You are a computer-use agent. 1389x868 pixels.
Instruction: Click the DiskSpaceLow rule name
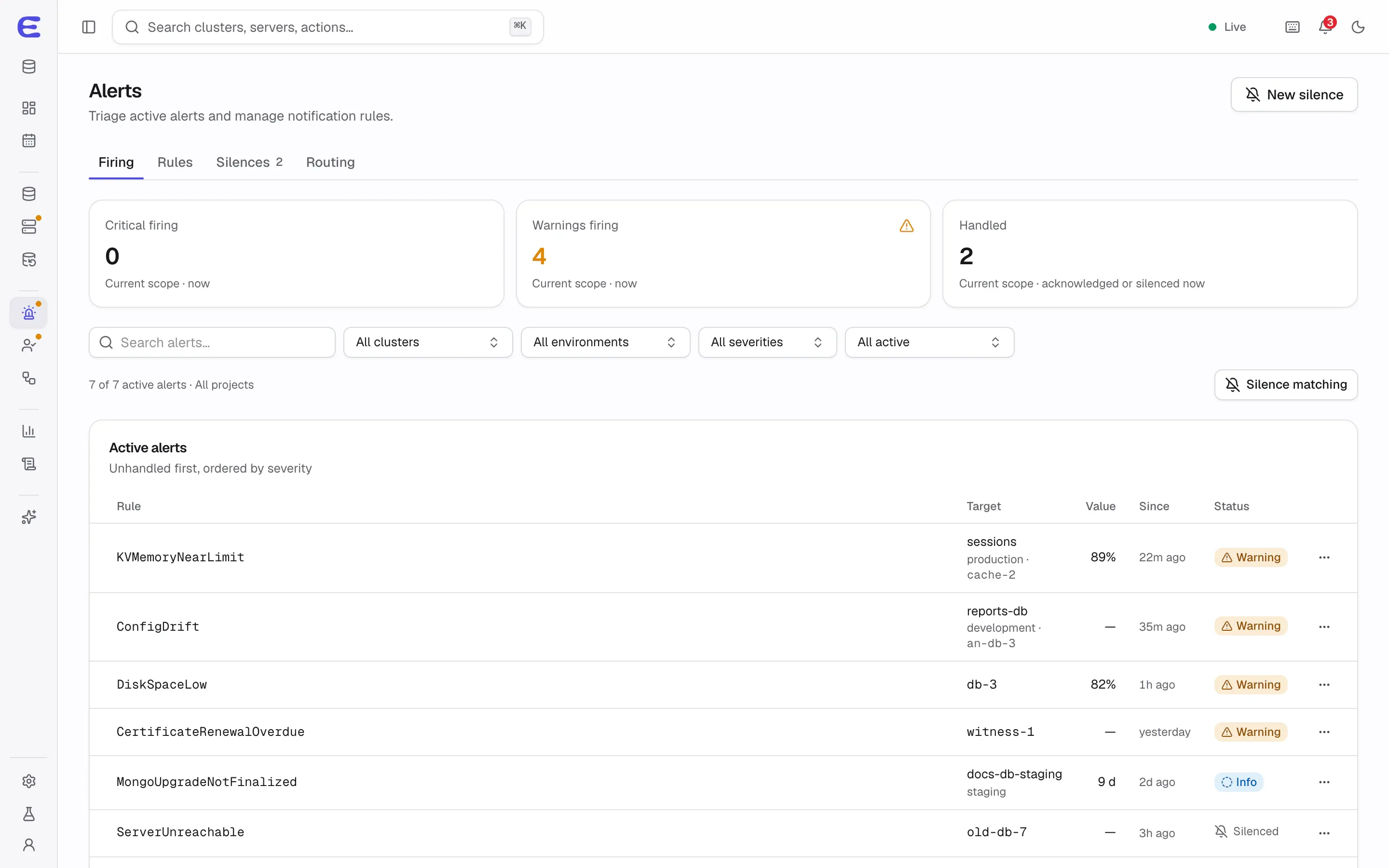[x=162, y=684]
